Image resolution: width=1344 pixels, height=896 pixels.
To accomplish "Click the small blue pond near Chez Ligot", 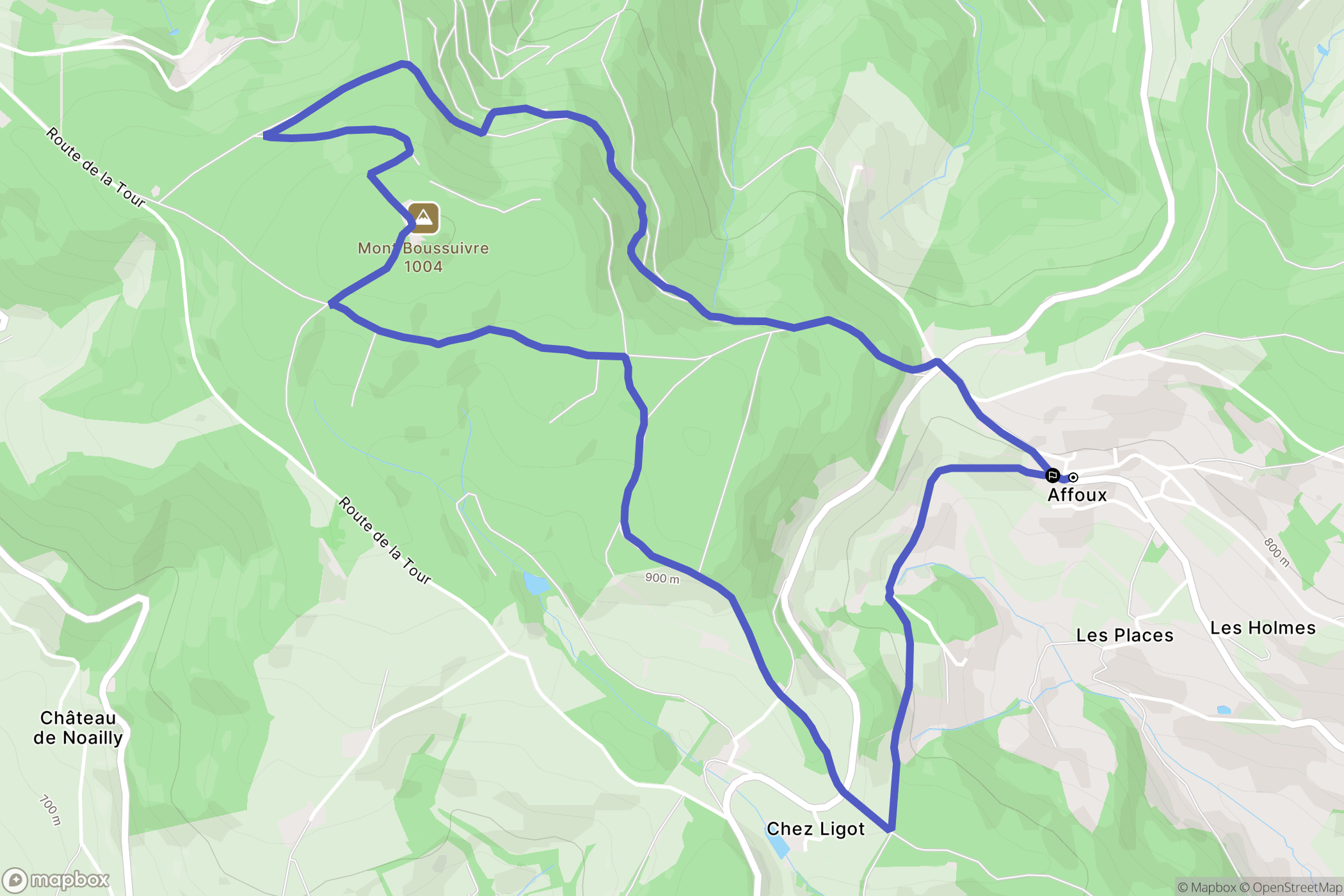I will pyautogui.click(x=778, y=845).
